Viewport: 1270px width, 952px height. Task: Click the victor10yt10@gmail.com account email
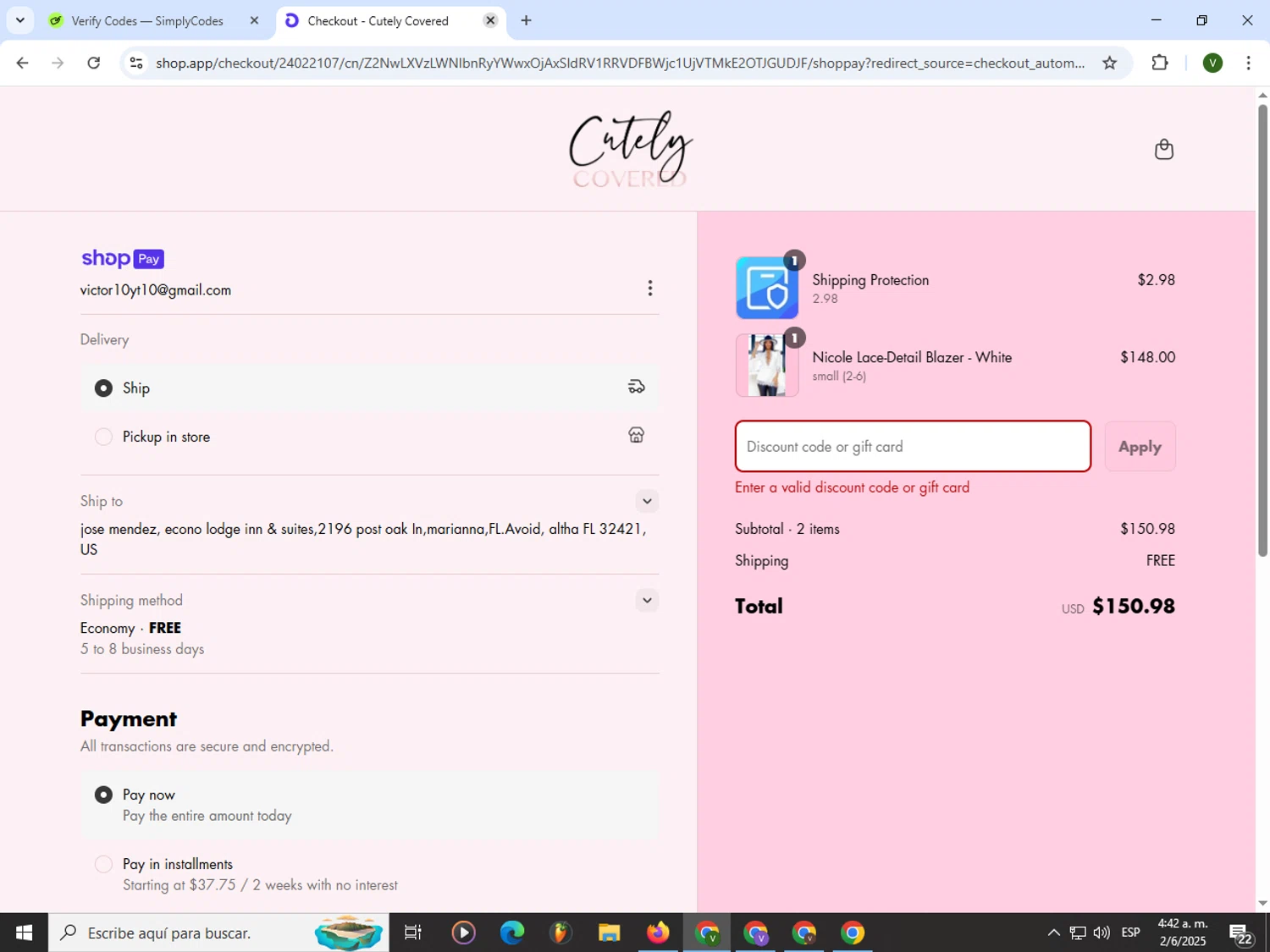pyautogui.click(x=156, y=289)
